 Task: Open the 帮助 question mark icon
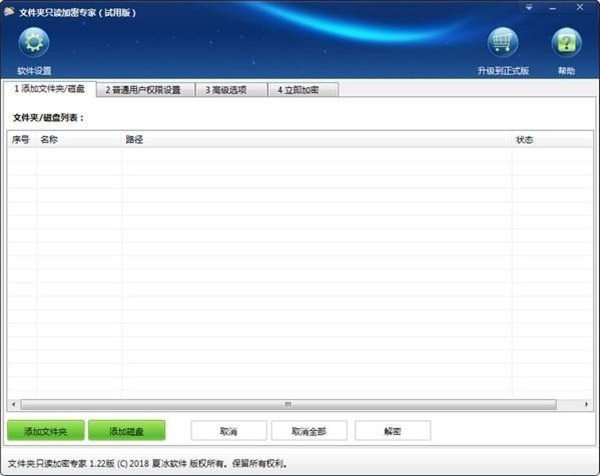(x=566, y=42)
